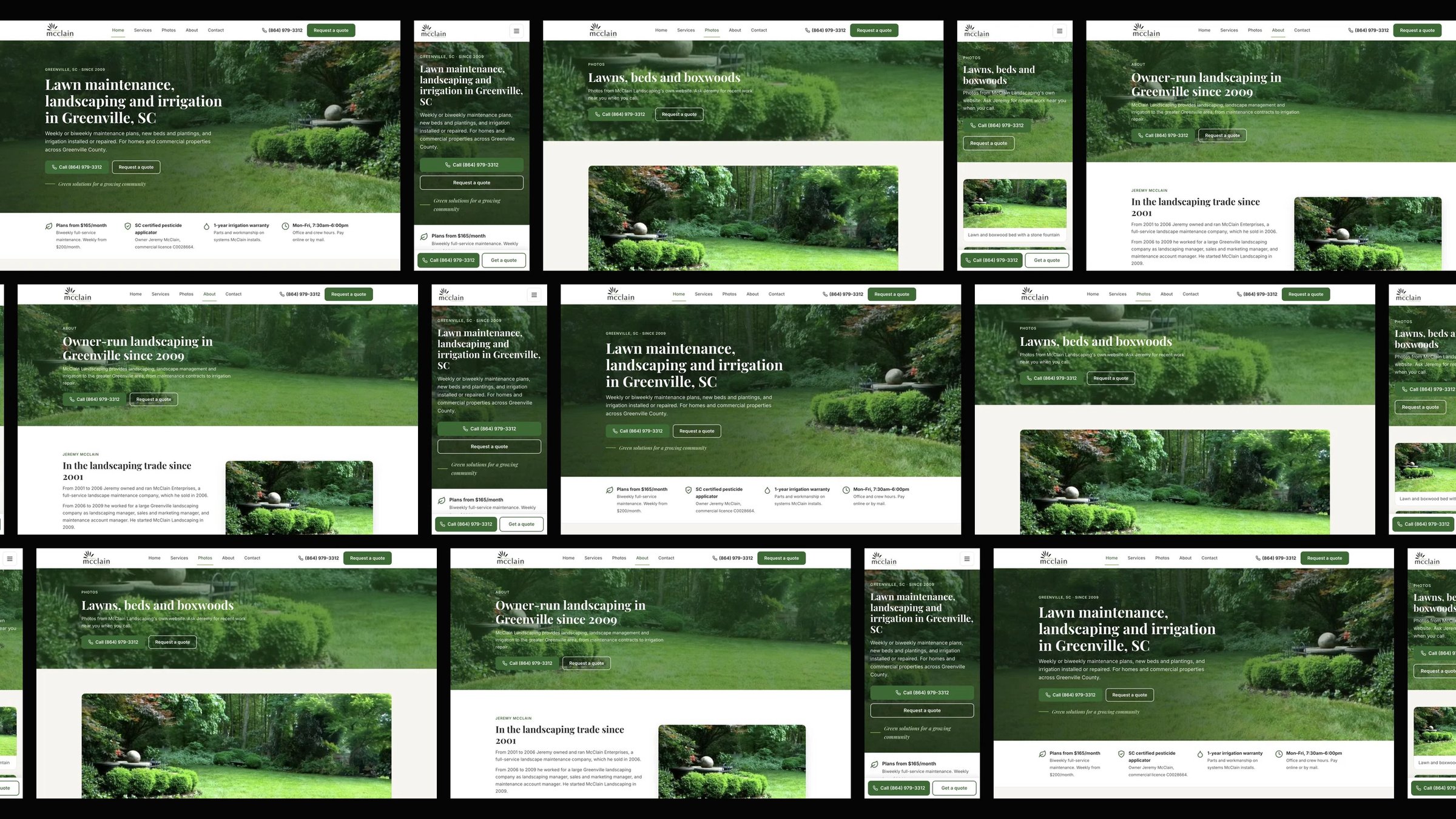1456x819 pixels.
Task: Click header phone number in middle-row desktop Photos mockup
Action: pos(1257,294)
